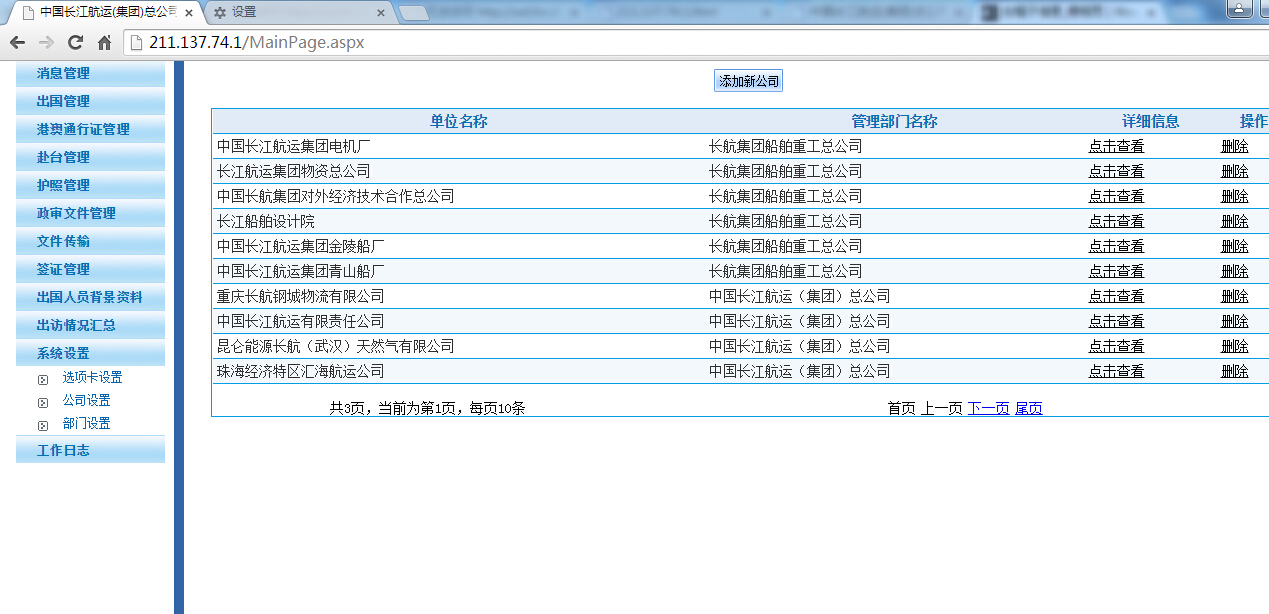Click the 详细信息 column header
The height and width of the screenshot is (614, 1269).
tap(1151, 121)
